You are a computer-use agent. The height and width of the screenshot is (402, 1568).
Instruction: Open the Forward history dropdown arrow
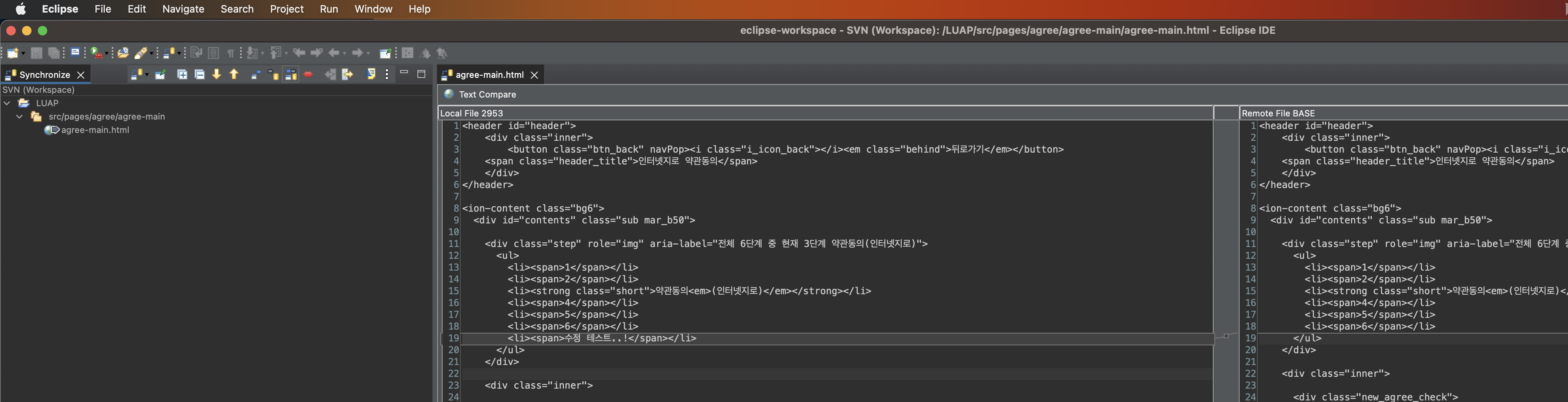[x=368, y=53]
